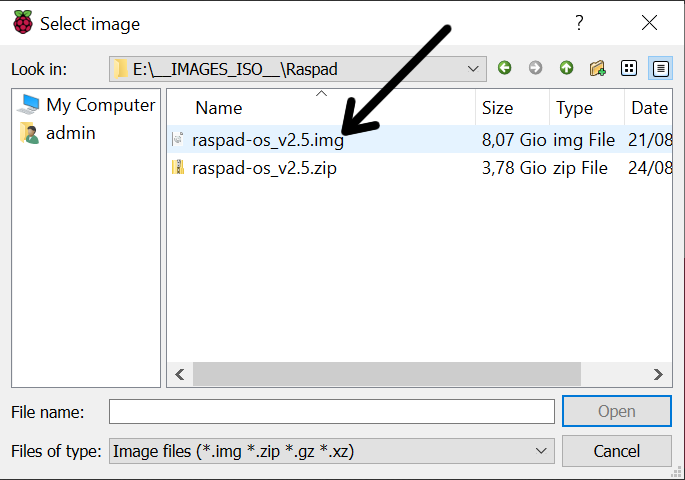Click into the File name input field
This screenshot has height=480, width=685.
[332, 411]
